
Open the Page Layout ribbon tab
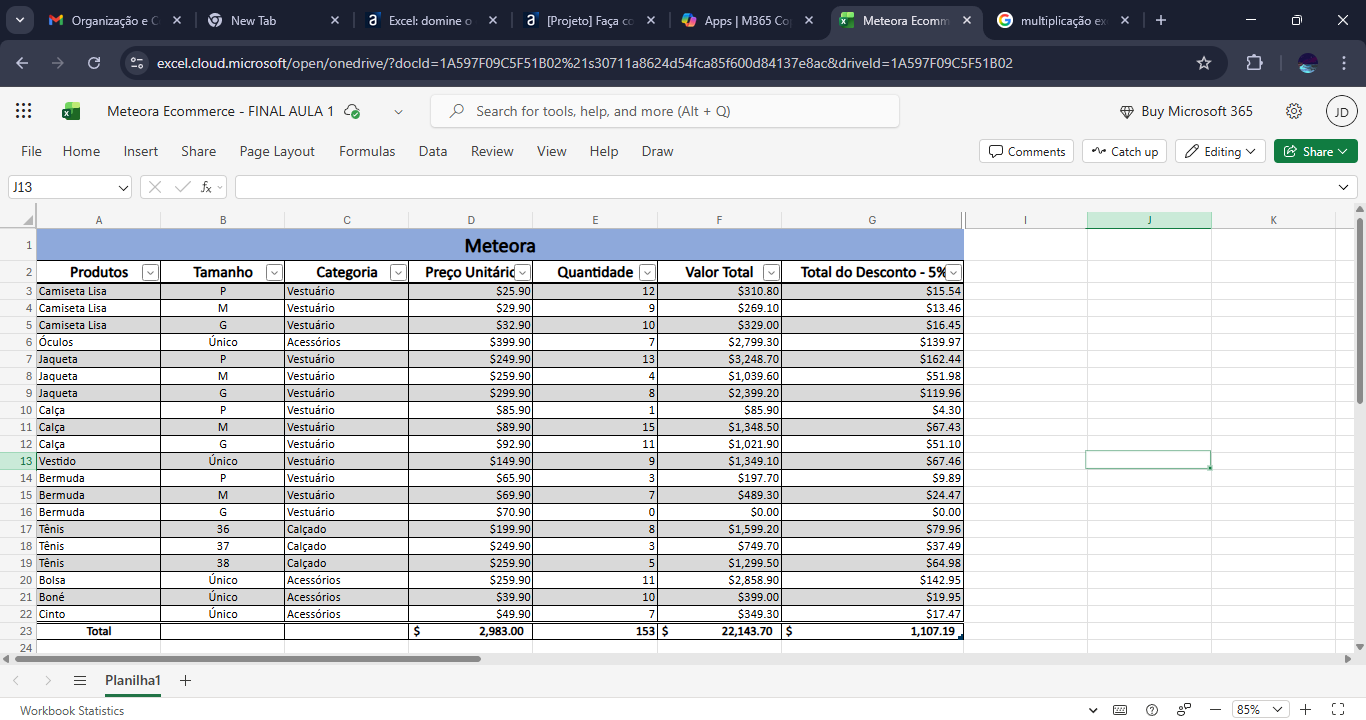(x=277, y=151)
